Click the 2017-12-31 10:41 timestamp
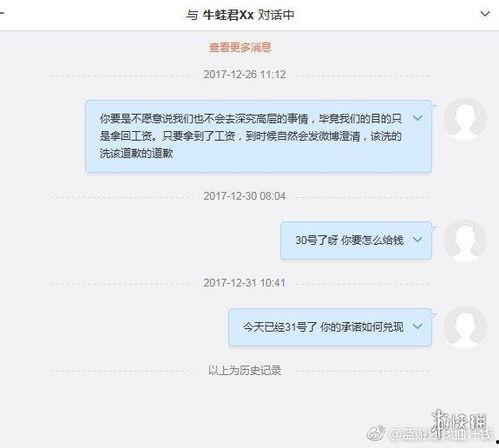499x448 pixels. point(245,283)
